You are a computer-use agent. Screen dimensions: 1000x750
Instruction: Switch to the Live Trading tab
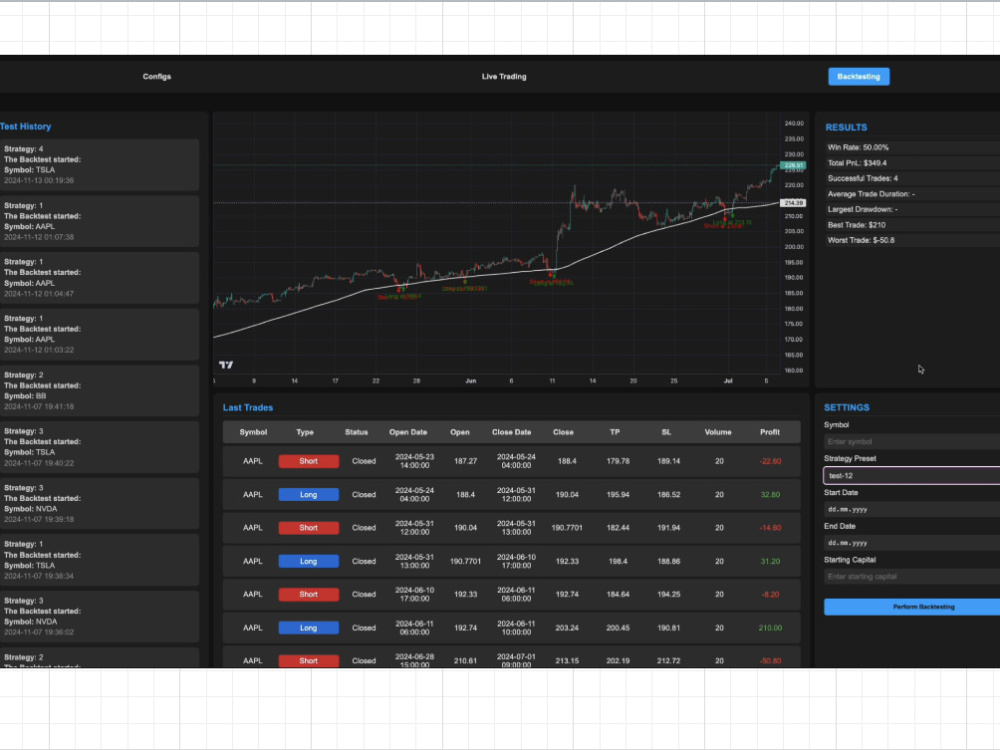click(503, 76)
